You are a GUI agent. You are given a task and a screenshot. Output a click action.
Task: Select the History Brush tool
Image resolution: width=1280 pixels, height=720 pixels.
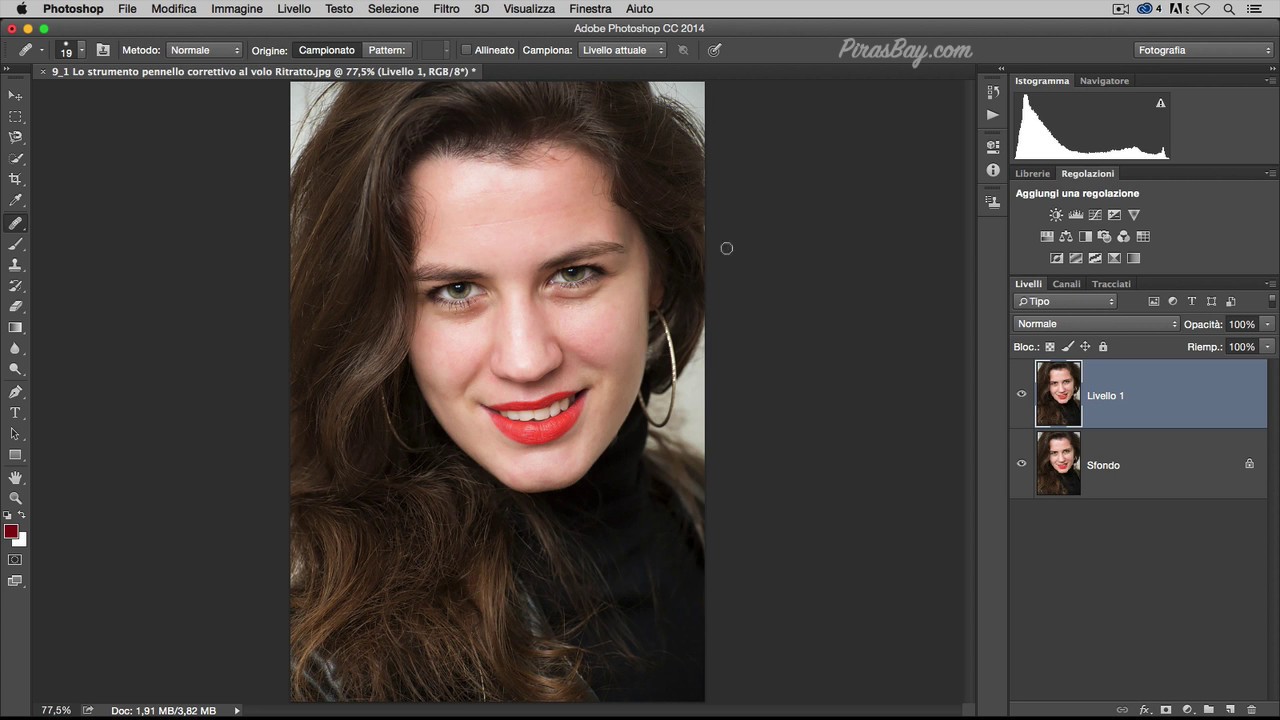[x=15, y=286]
